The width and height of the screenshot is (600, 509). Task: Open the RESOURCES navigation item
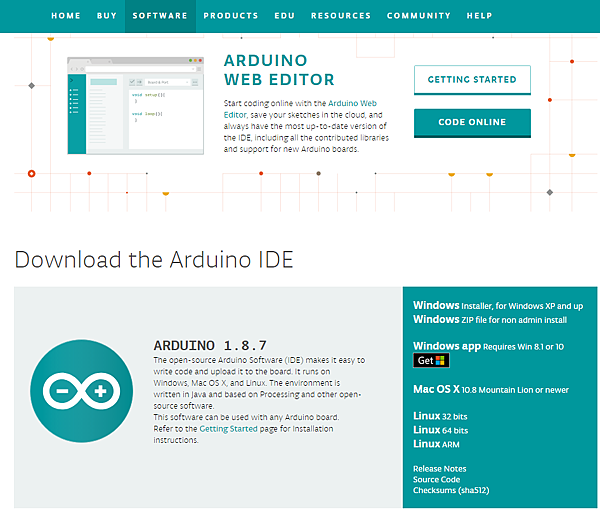pyautogui.click(x=341, y=16)
